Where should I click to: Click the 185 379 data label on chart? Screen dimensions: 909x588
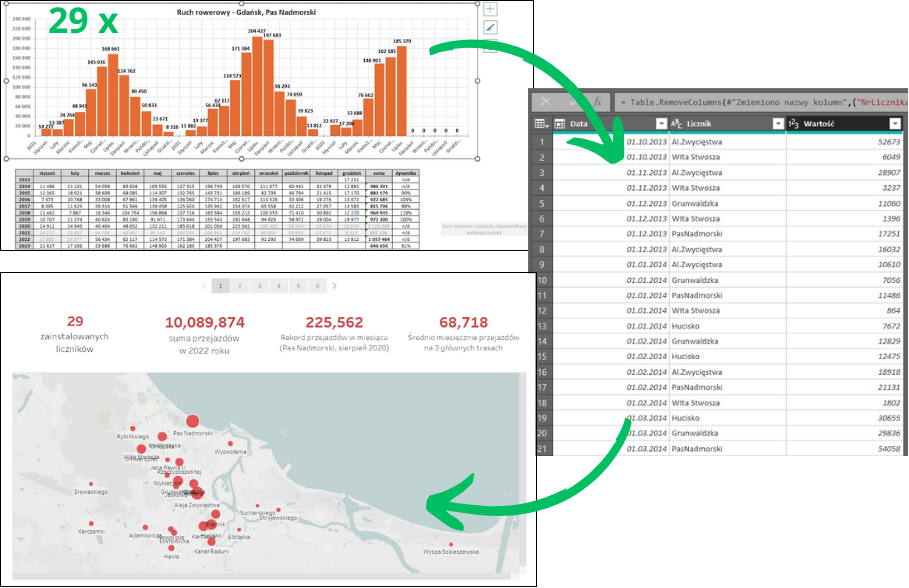[x=402, y=41]
